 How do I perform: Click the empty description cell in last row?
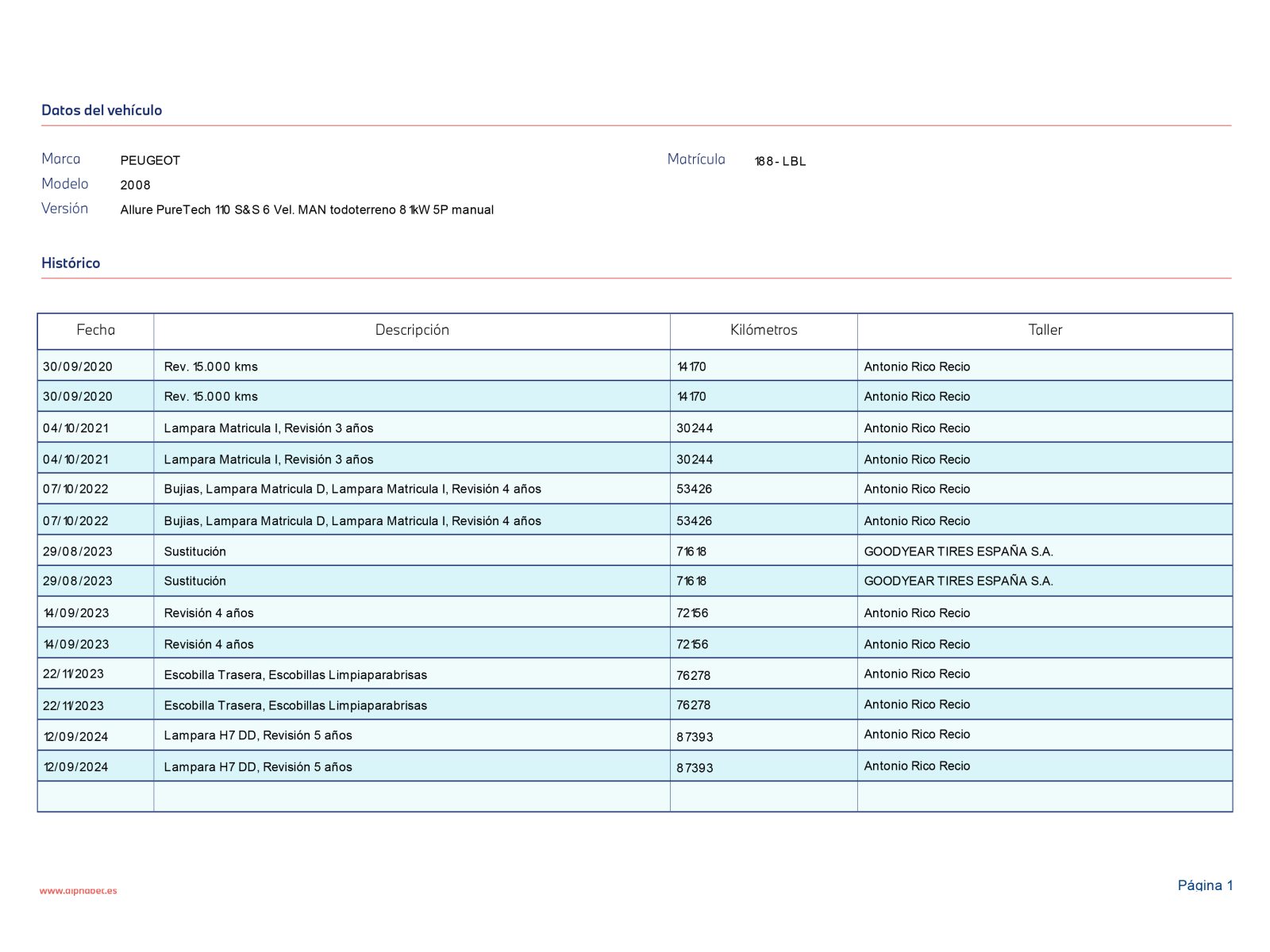412,797
